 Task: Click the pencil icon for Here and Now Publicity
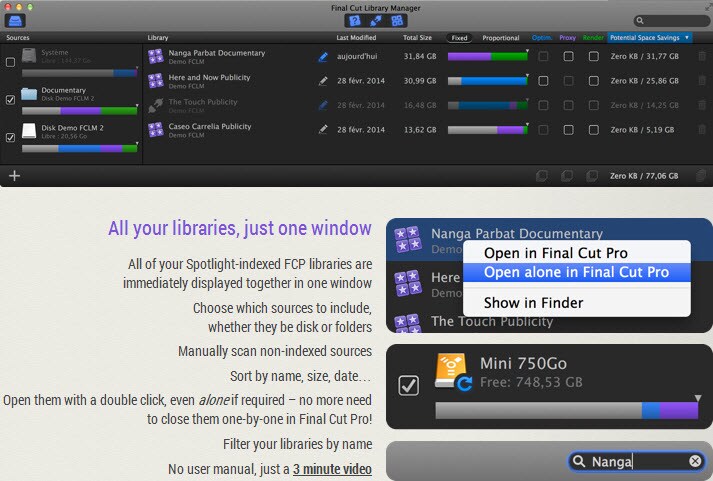(x=323, y=81)
